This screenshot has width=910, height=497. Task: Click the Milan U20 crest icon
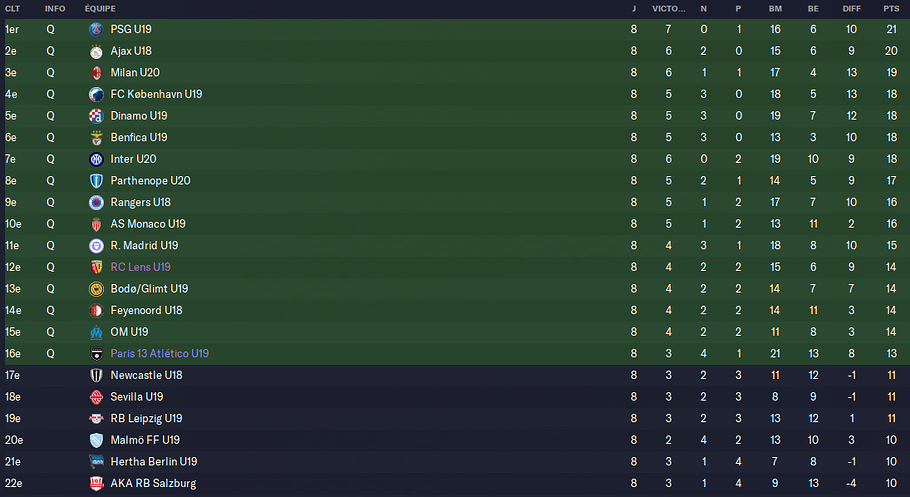(x=96, y=73)
